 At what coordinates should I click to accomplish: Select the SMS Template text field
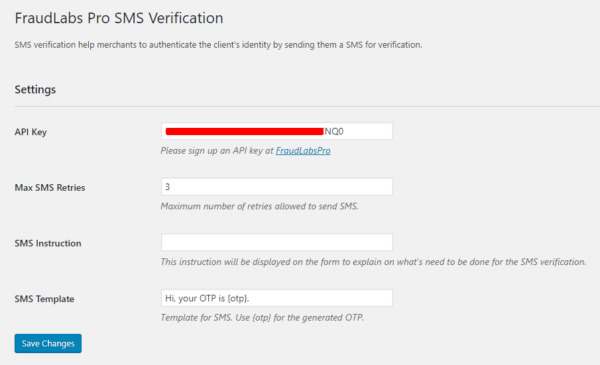[277, 298]
